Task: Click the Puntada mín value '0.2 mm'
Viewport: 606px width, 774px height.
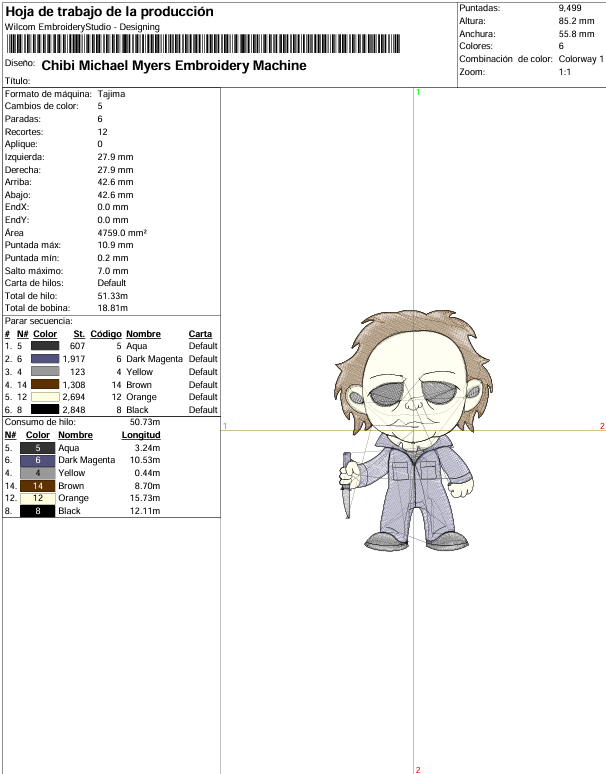Action: [113, 258]
